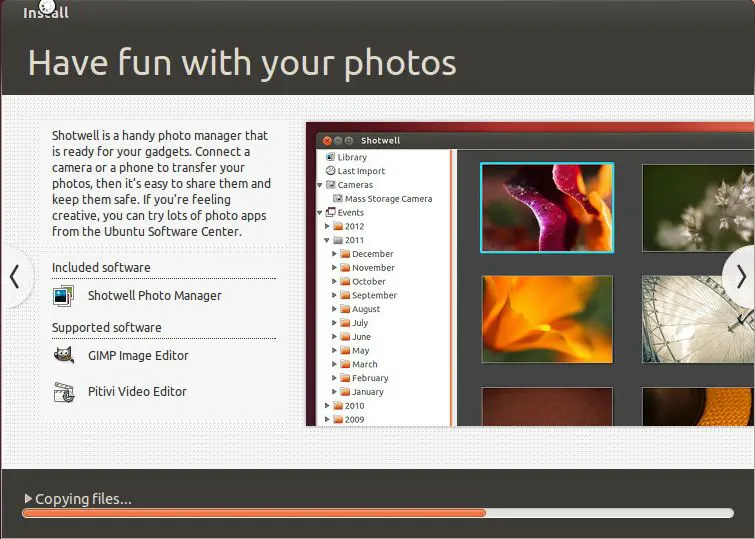Select the October event entry
755x539 pixels.
368,282
